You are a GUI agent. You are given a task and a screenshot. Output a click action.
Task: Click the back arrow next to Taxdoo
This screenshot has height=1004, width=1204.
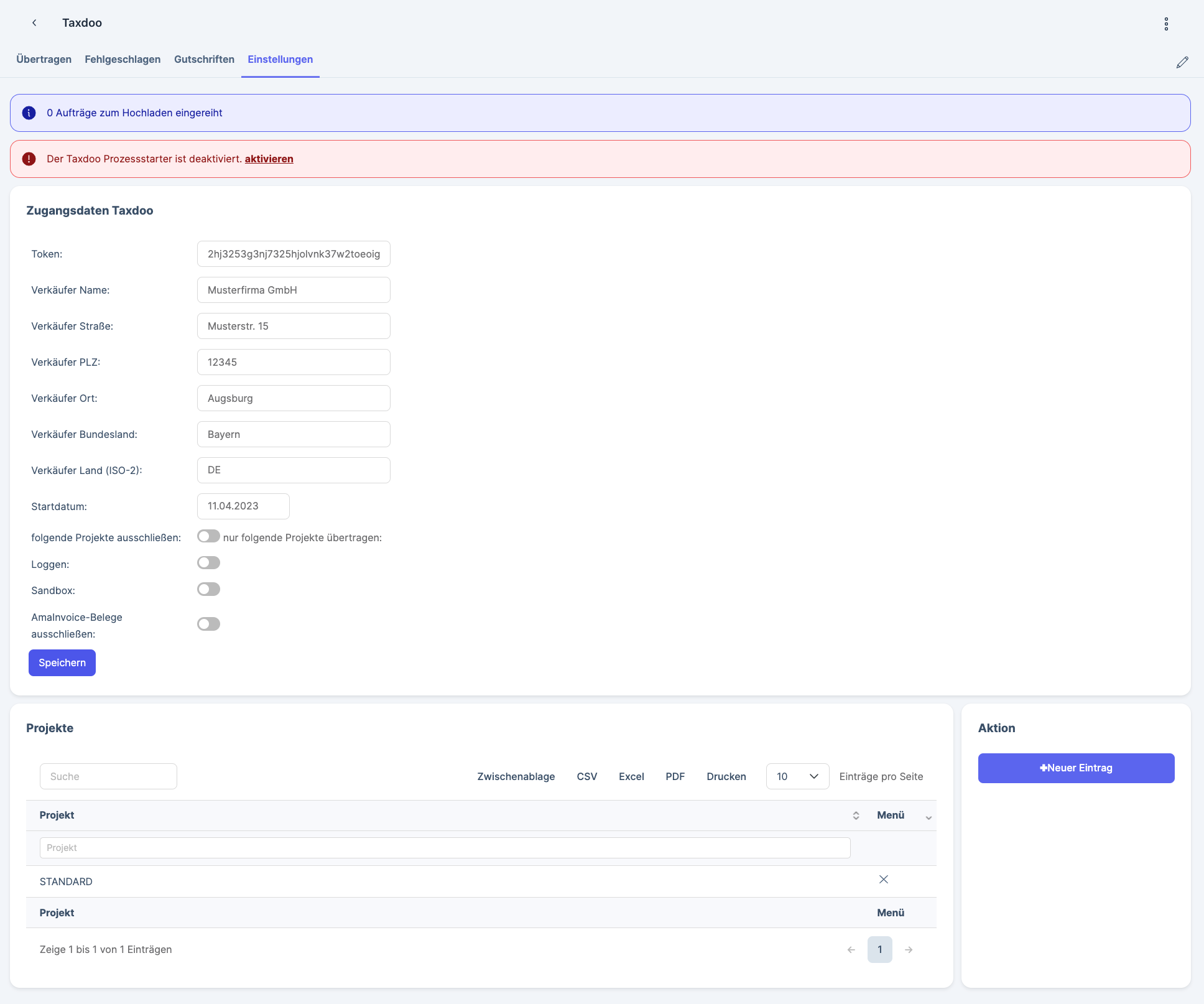pyautogui.click(x=34, y=23)
